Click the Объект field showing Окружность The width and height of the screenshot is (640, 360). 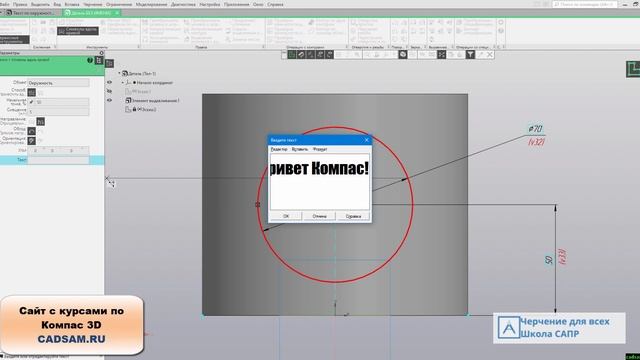58,83
